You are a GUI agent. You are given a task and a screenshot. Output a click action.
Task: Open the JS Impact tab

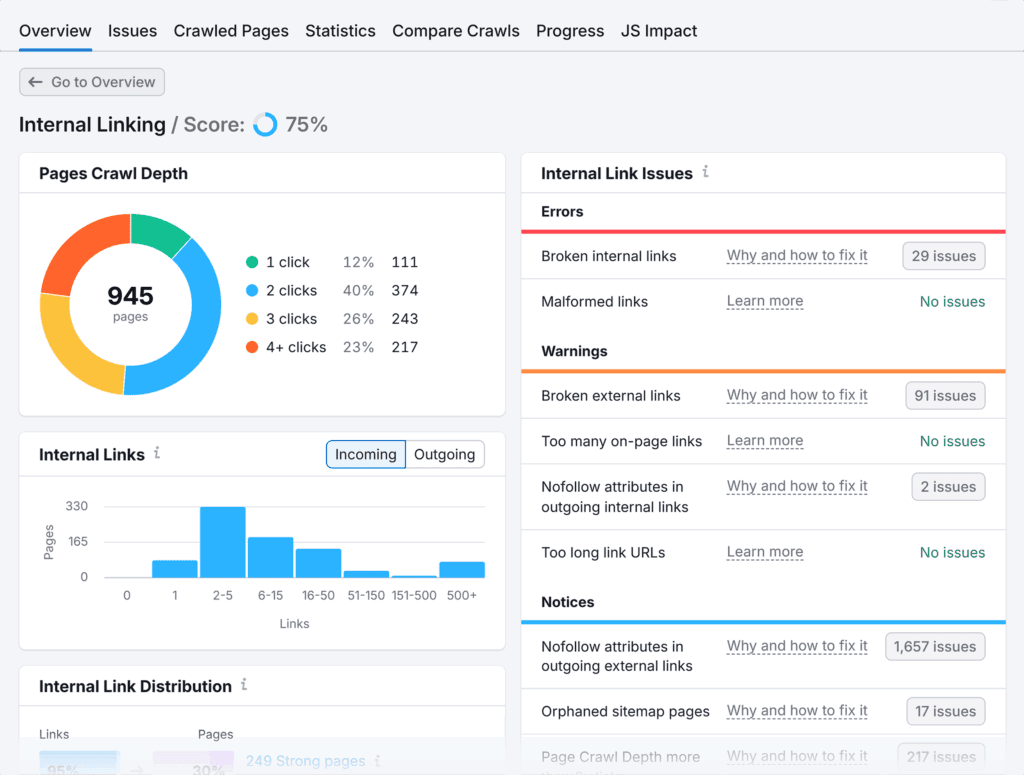(x=659, y=31)
